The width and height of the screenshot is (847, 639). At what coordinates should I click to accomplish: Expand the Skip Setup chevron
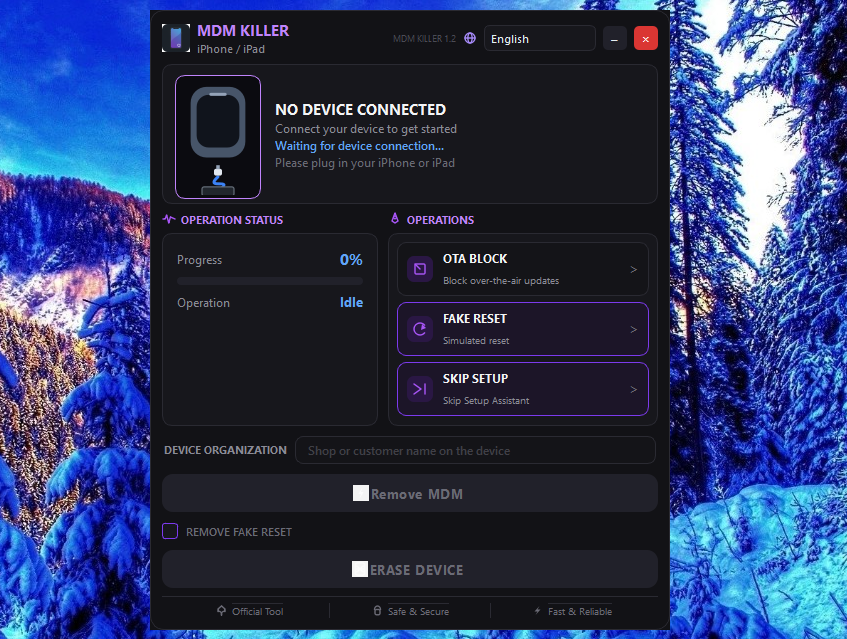[x=634, y=389]
